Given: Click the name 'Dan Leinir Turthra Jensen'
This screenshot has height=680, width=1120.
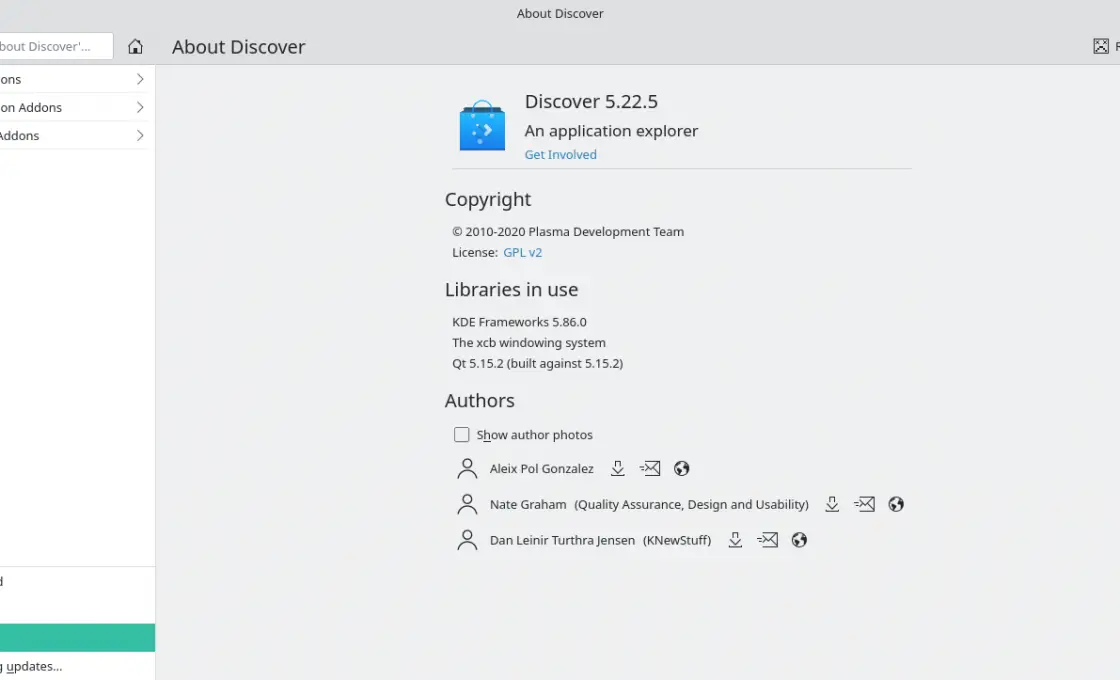Looking at the screenshot, I should pos(562,540).
